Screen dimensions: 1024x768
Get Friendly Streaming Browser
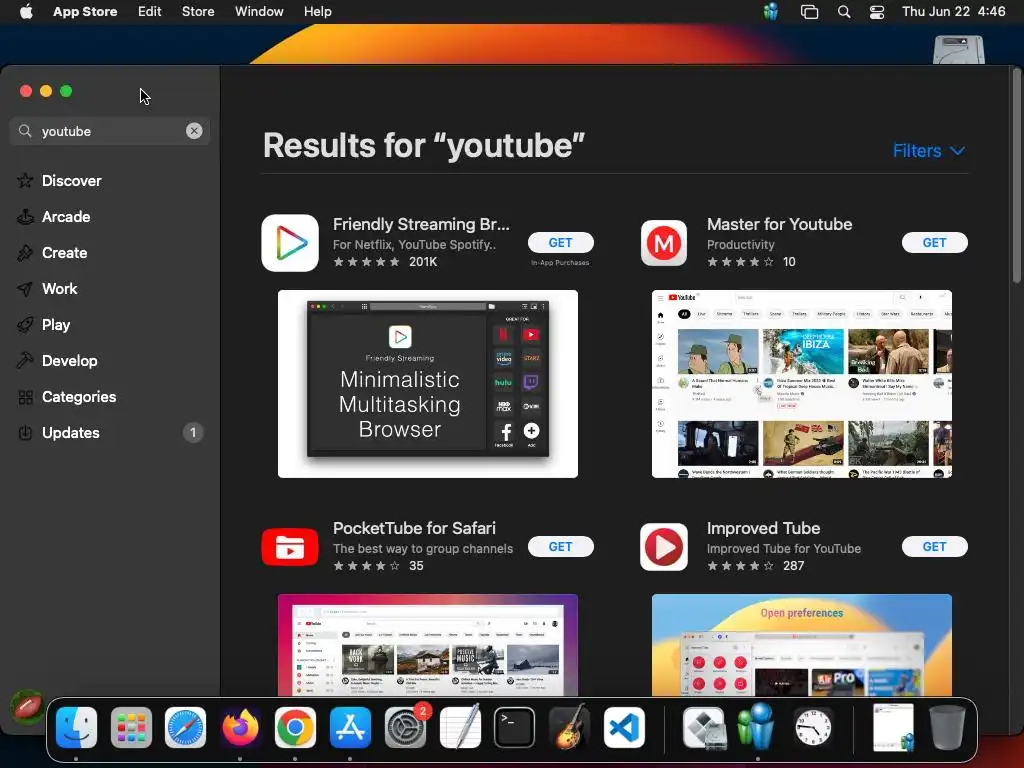point(560,242)
